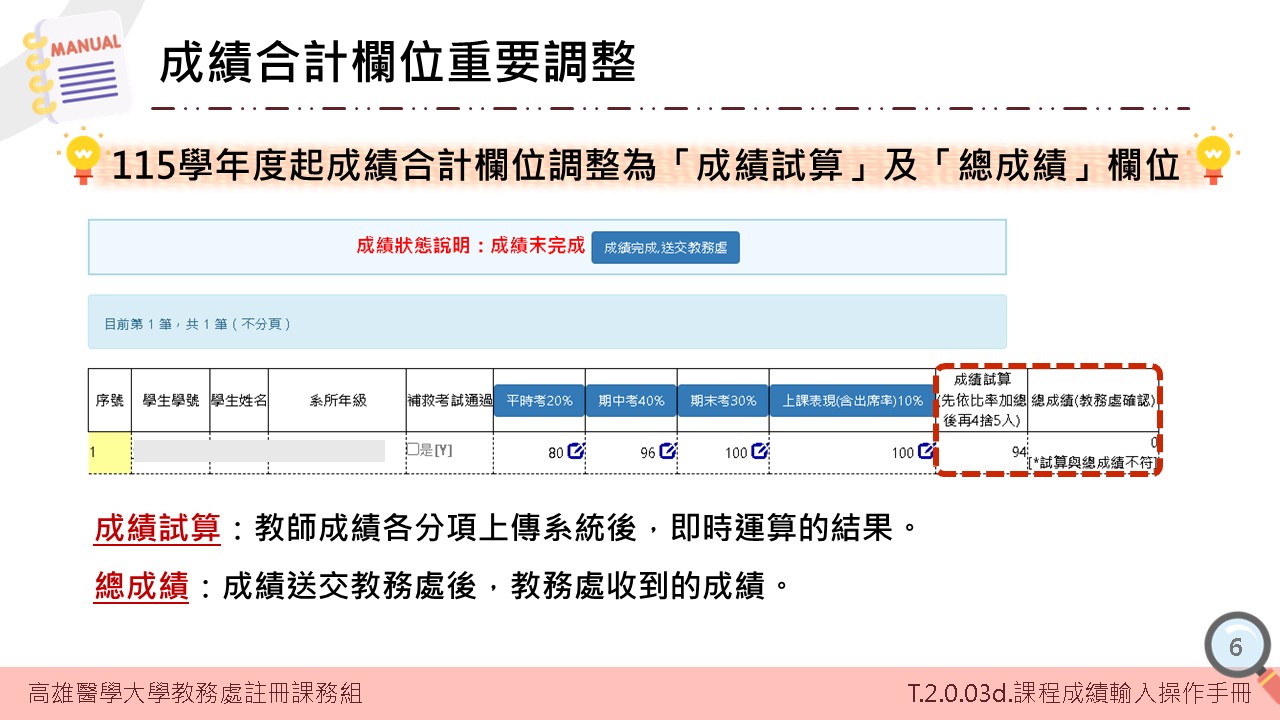Click the 平時考20% column header
The image size is (1280, 720).
[542, 399]
